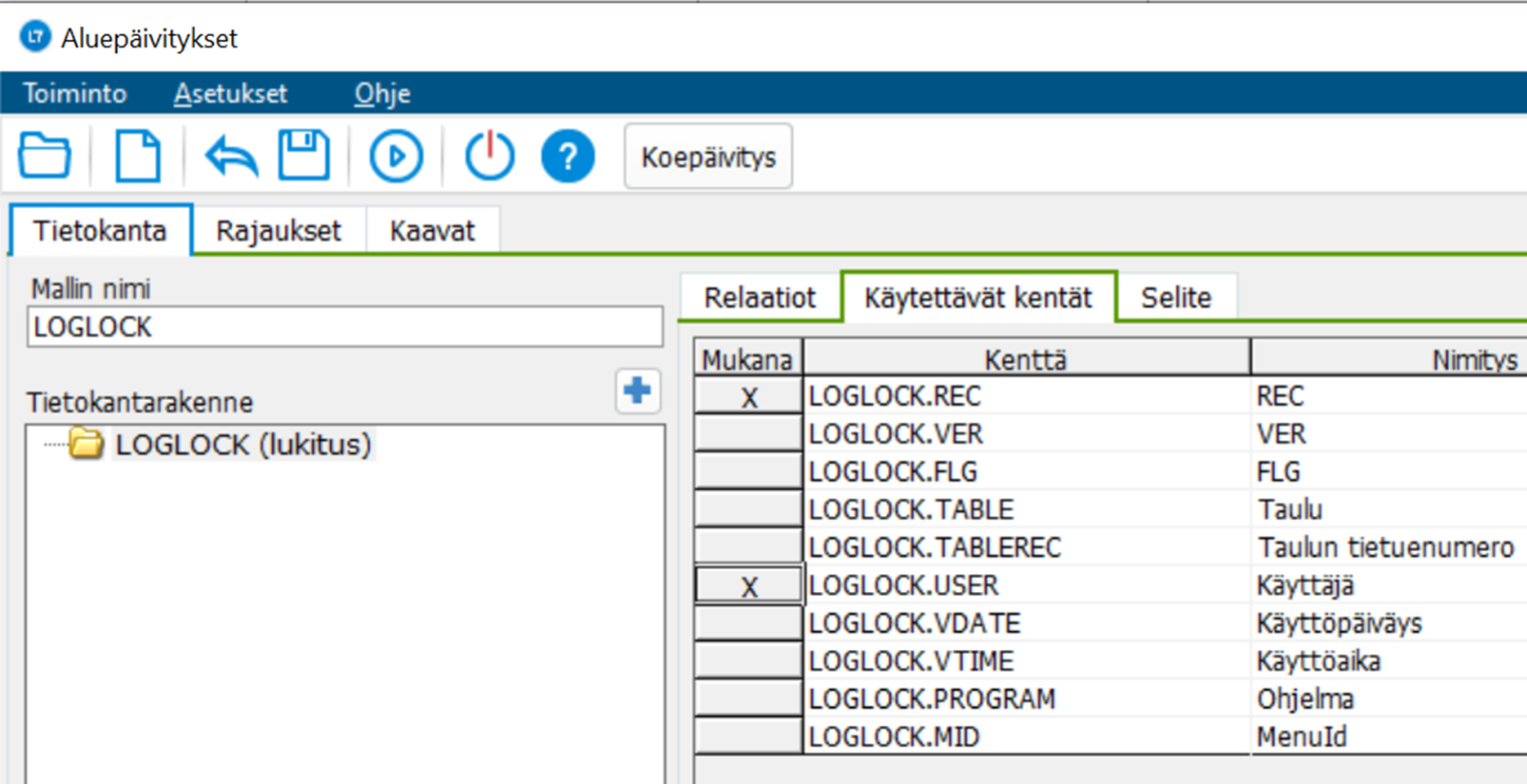
Task: Select the Käytettävät kentät tab
Action: (x=978, y=297)
